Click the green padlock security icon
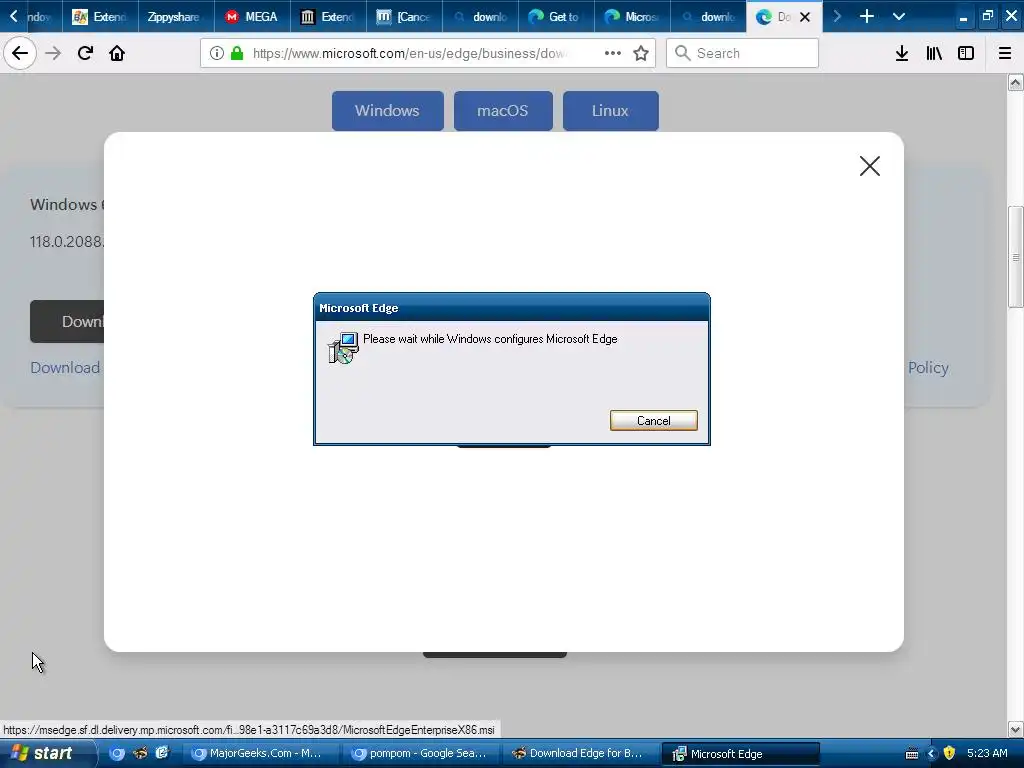 tap(237, 53)
